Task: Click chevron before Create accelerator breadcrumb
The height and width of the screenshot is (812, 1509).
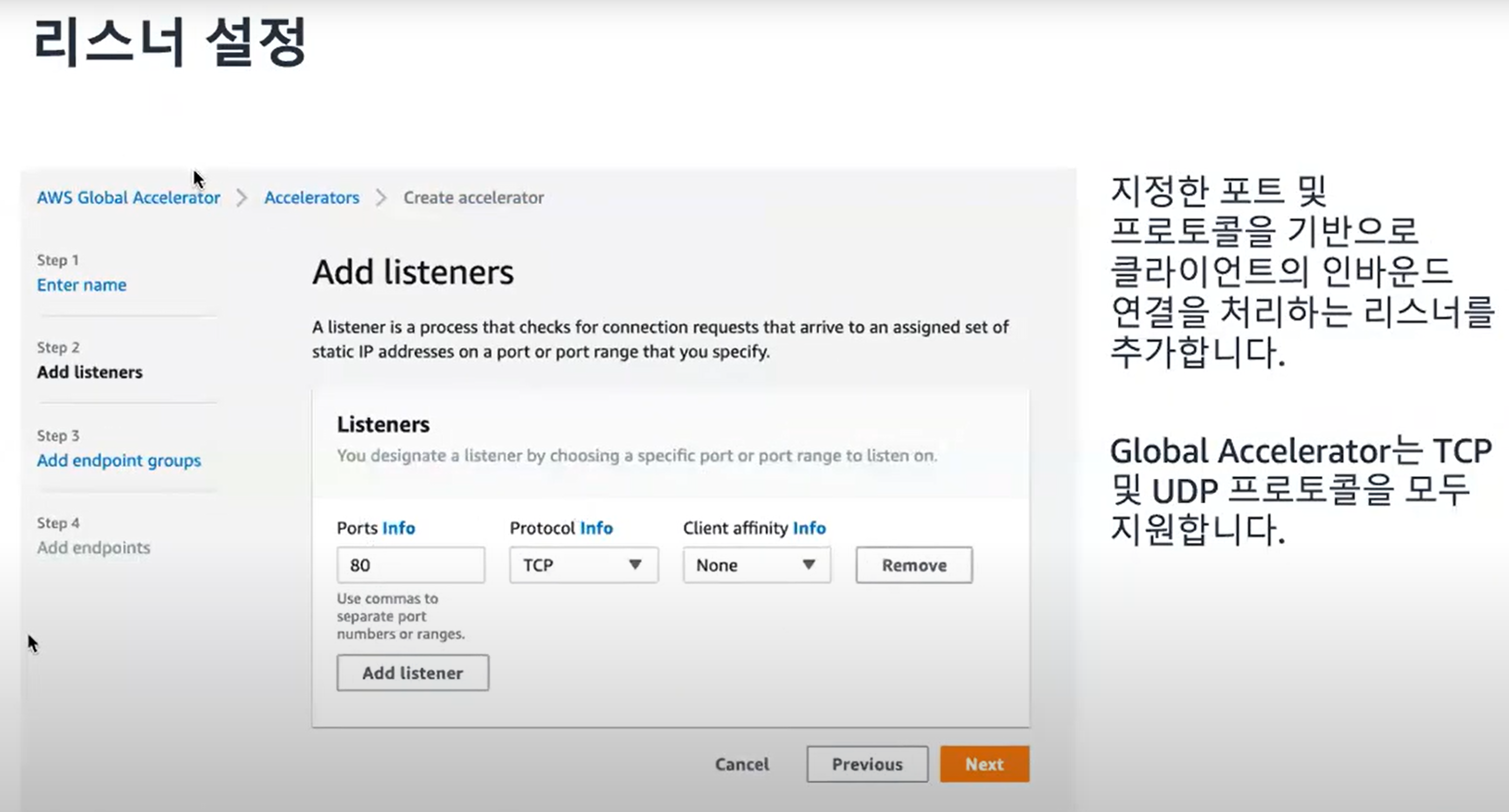Action: point(381,198)
